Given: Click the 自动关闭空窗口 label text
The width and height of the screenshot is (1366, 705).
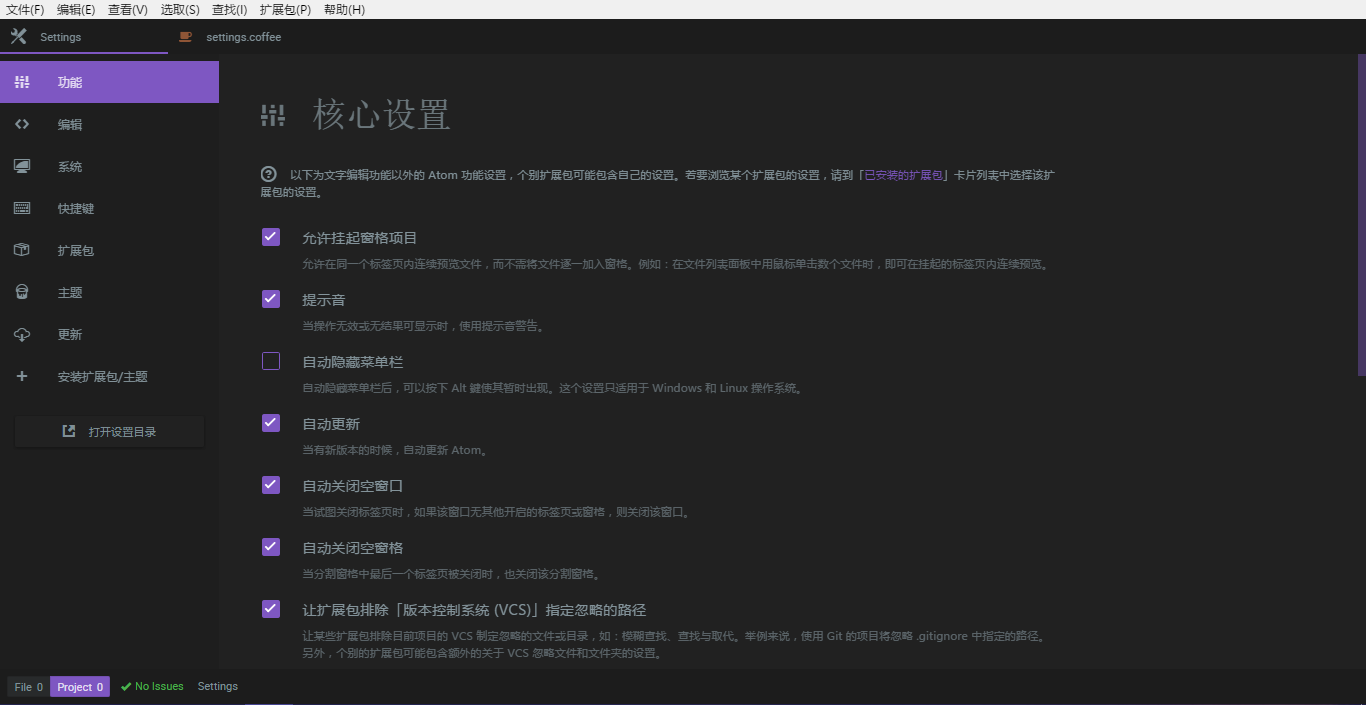Looking at the screenshot, I should coord(353,486).
